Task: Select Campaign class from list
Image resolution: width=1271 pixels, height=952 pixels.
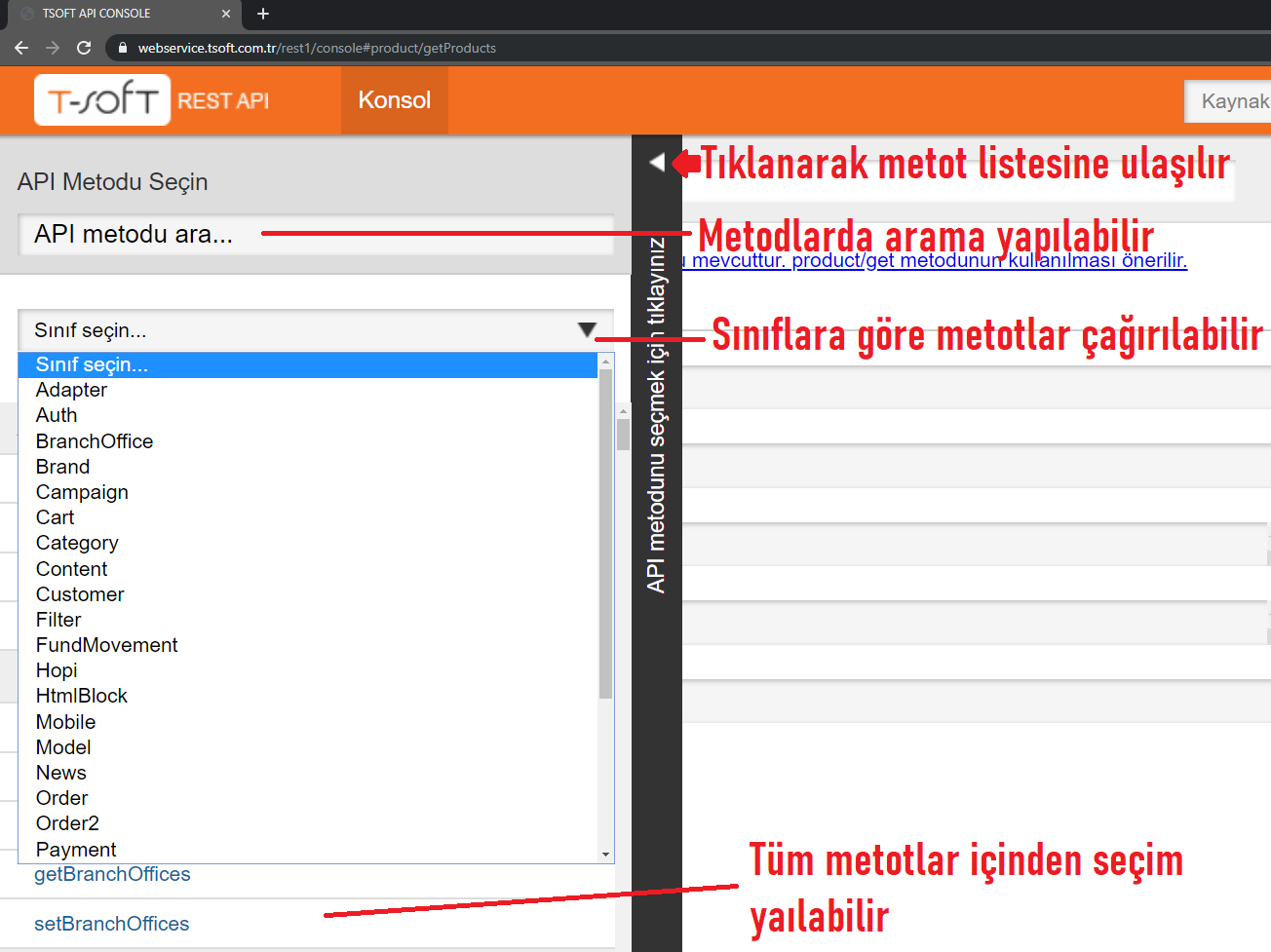Action: 308,492
